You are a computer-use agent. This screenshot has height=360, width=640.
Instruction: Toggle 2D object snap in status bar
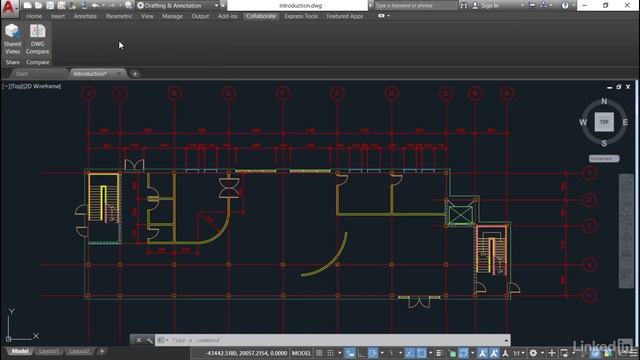pyautogui.click(x=421, y=353)
